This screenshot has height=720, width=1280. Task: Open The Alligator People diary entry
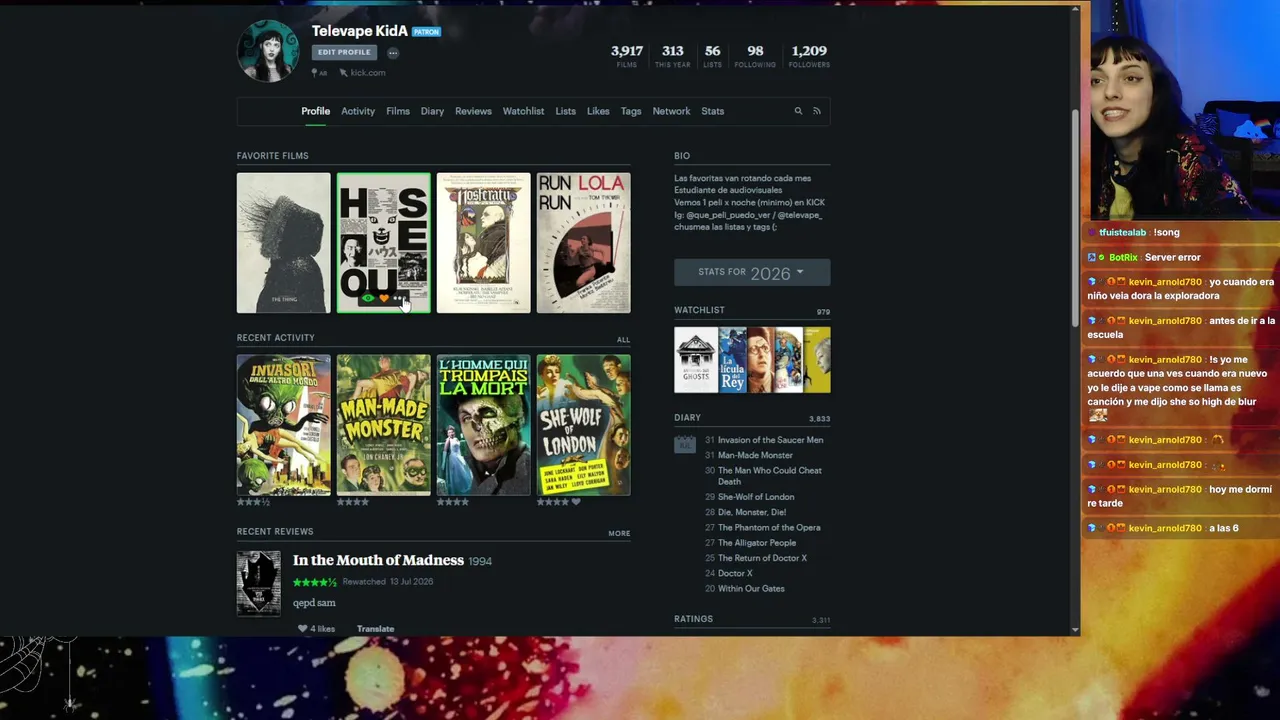point(757,543)
